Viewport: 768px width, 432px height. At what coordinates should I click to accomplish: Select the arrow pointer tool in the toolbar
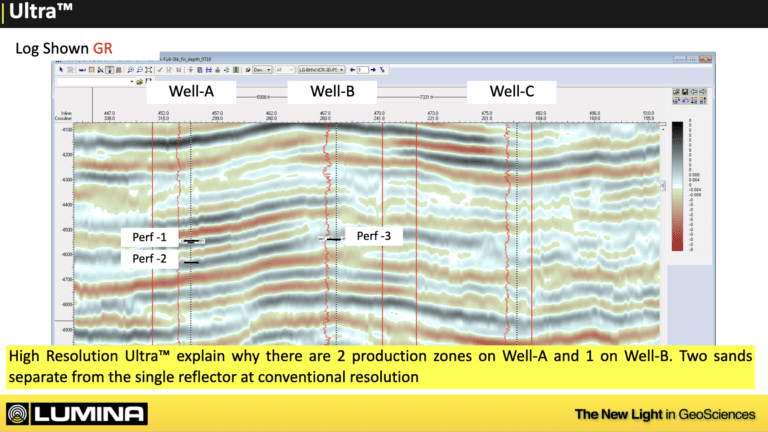point(61,70)
